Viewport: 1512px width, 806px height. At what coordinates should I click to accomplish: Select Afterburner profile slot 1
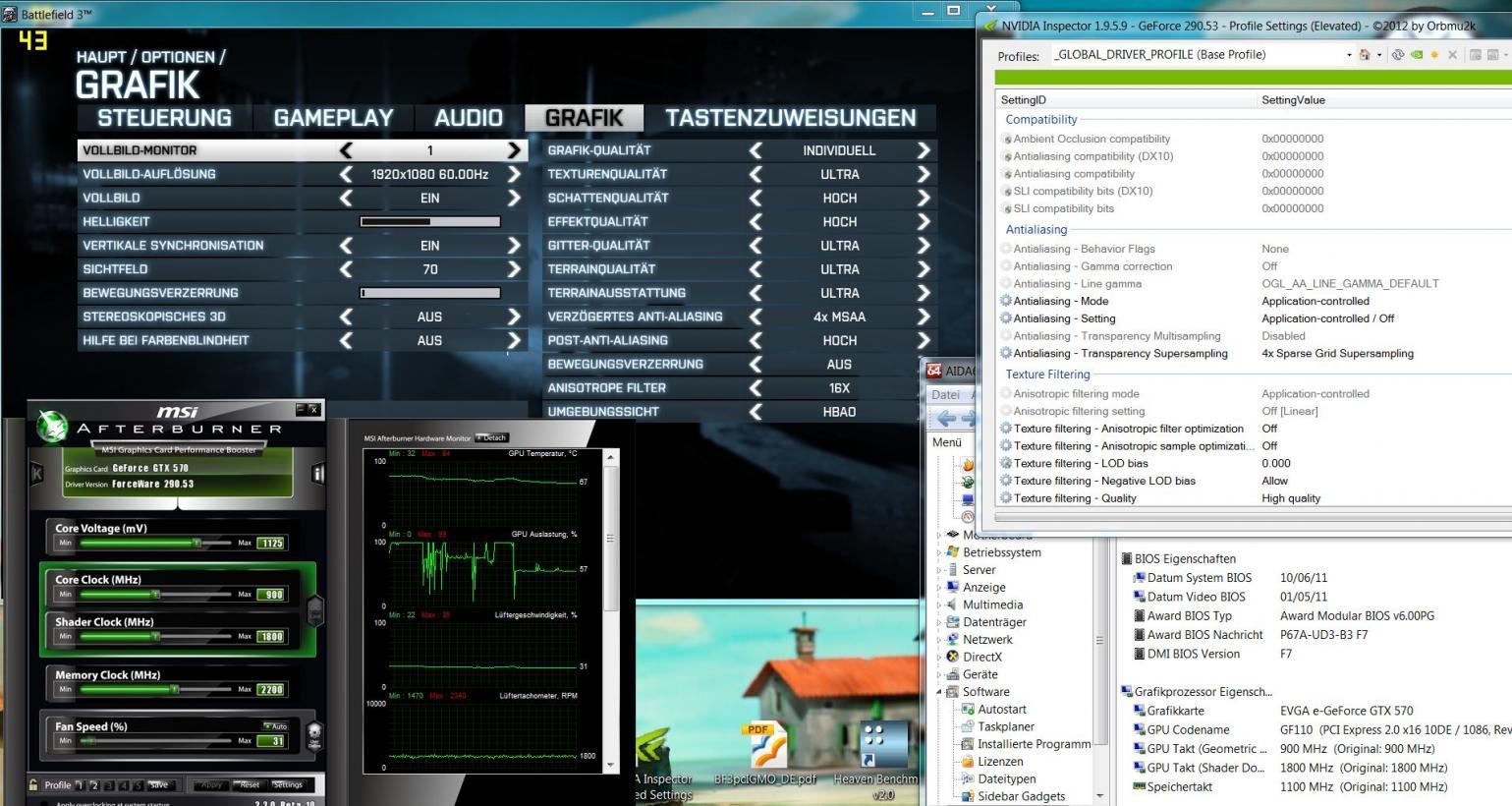point(81,785)
